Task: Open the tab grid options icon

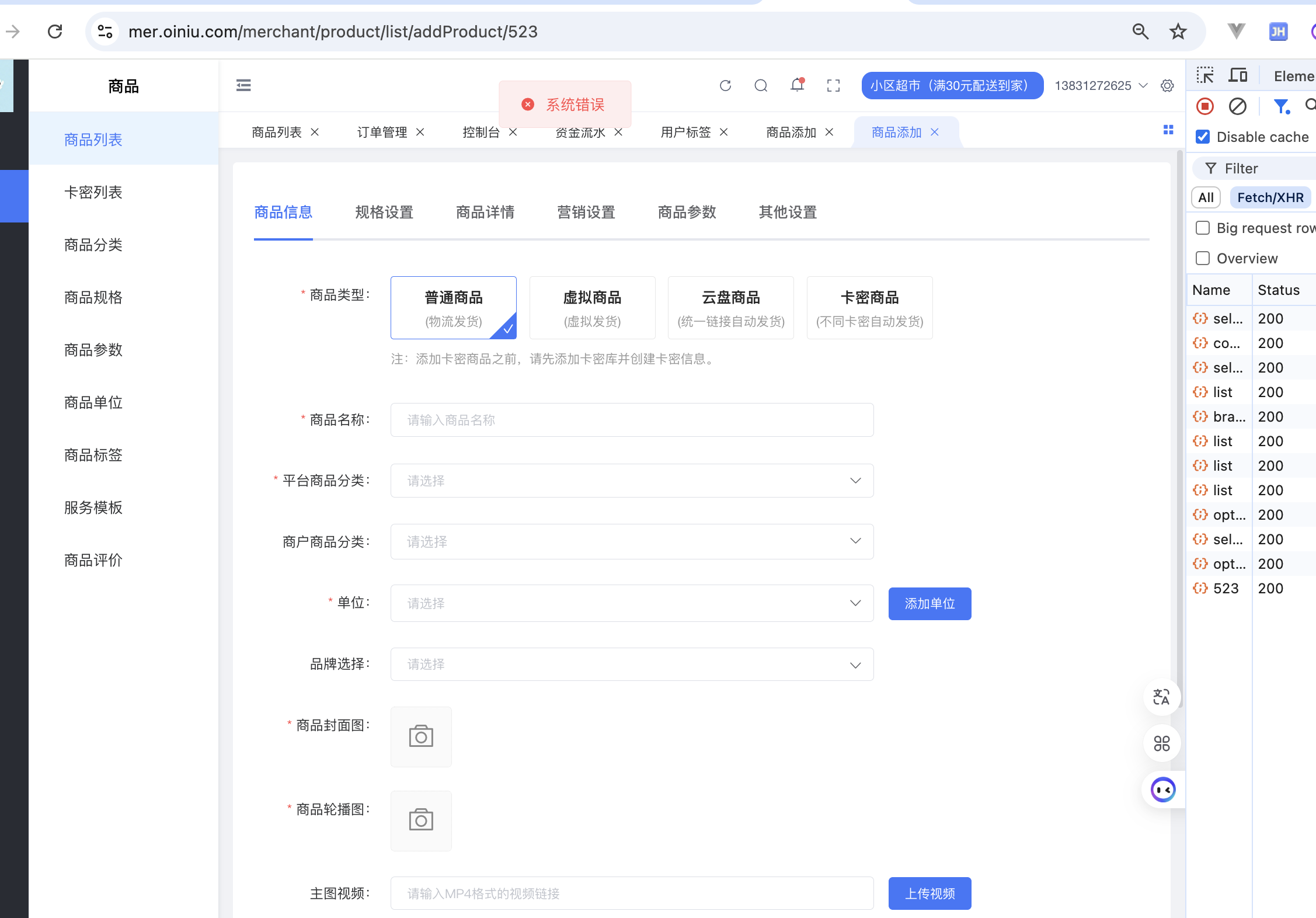Action: (1168, 130)
